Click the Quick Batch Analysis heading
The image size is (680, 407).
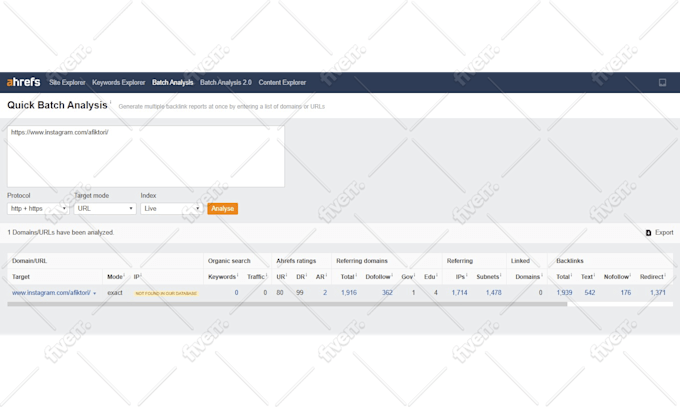pyautogui.click(x=57, y=105)
